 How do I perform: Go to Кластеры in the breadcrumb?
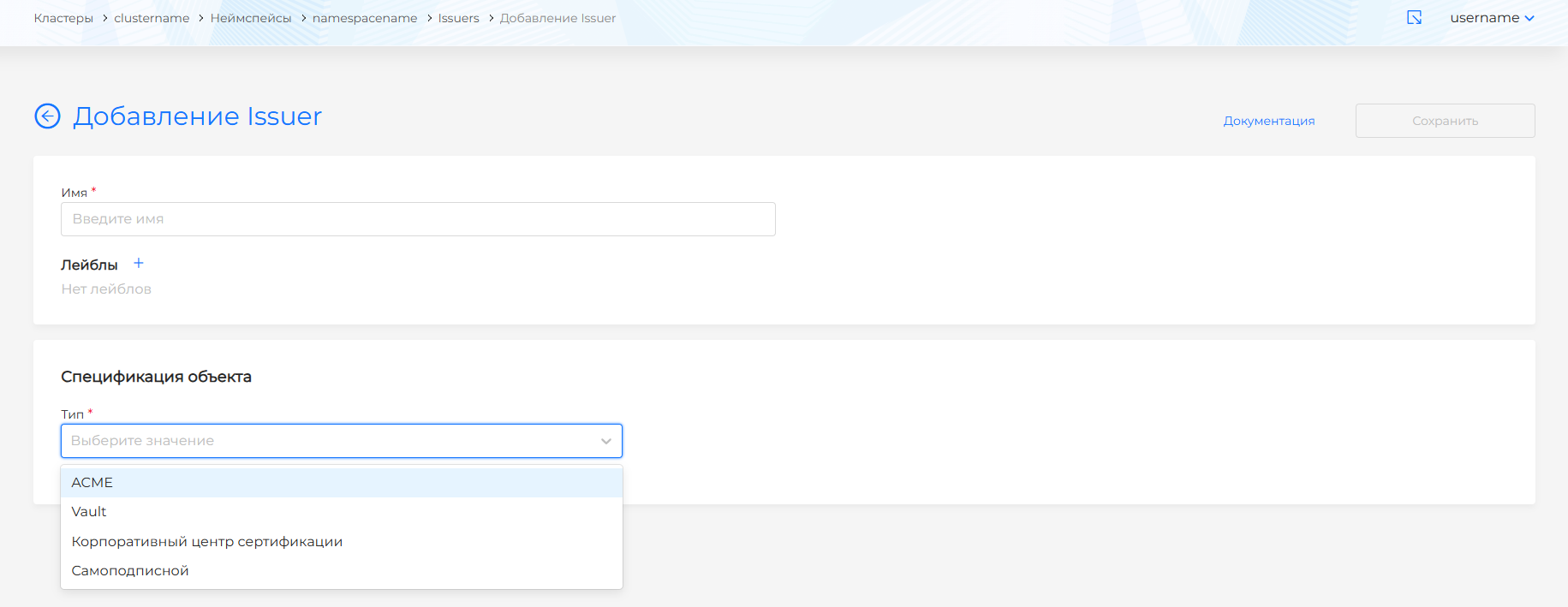[63, 18]
